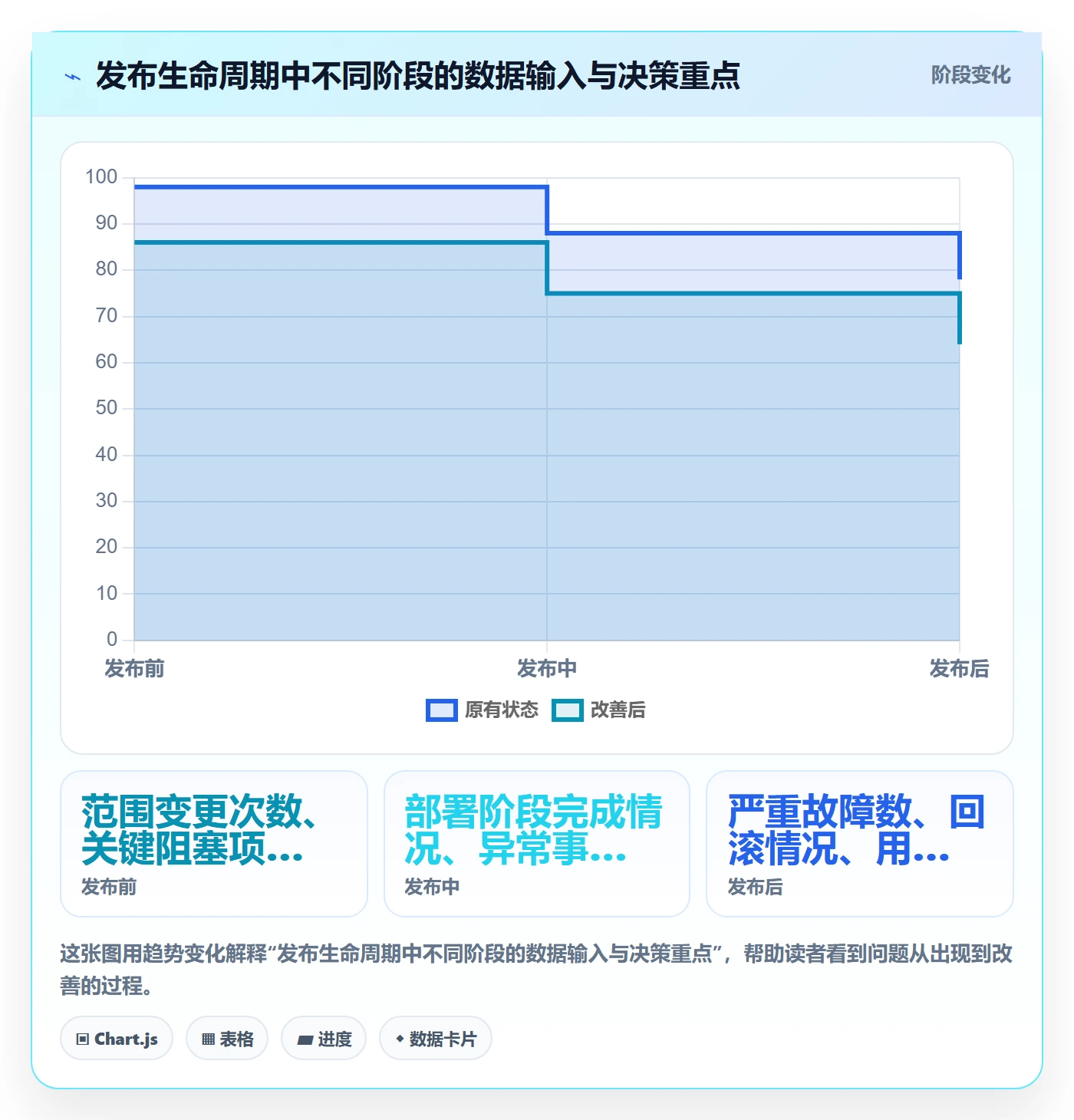Click the 发布前 x-axis label
The width and height of the screenshot is (1074, 1120).
click(x=134, y=669)
